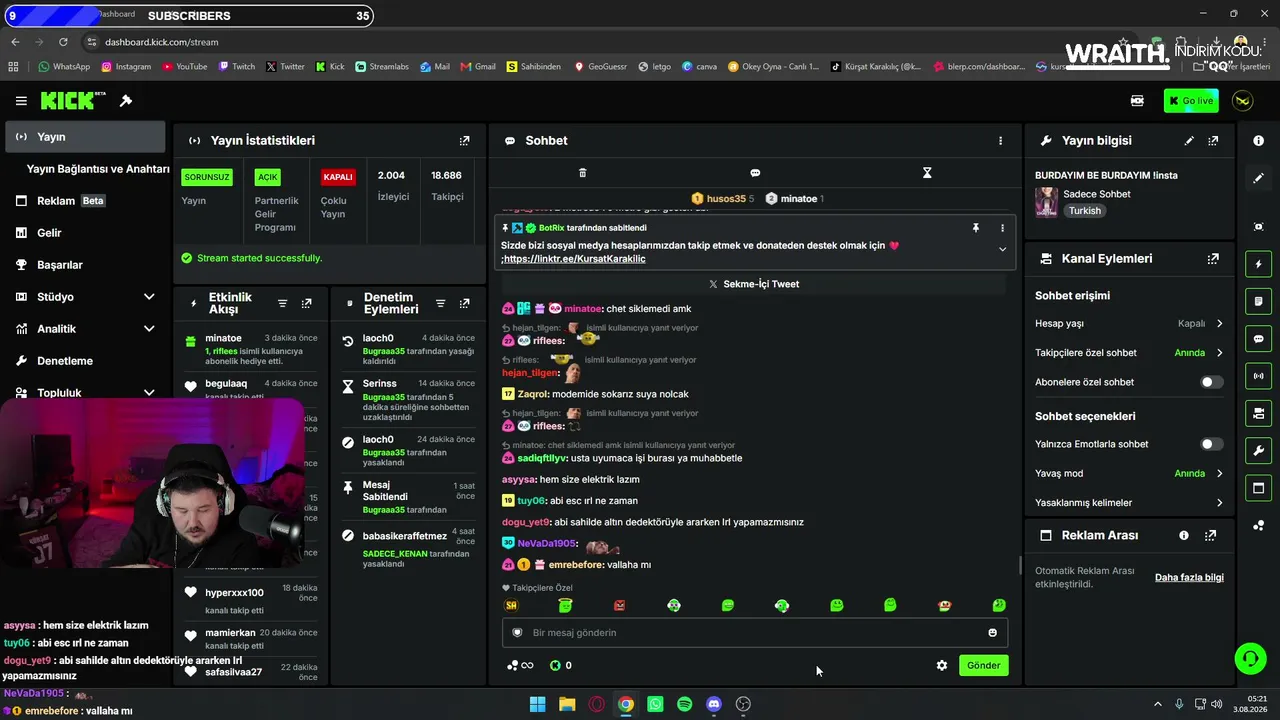Focus the Chrome address bar
The width and height of the screenshot is (1280, 720).
[600, 42]
